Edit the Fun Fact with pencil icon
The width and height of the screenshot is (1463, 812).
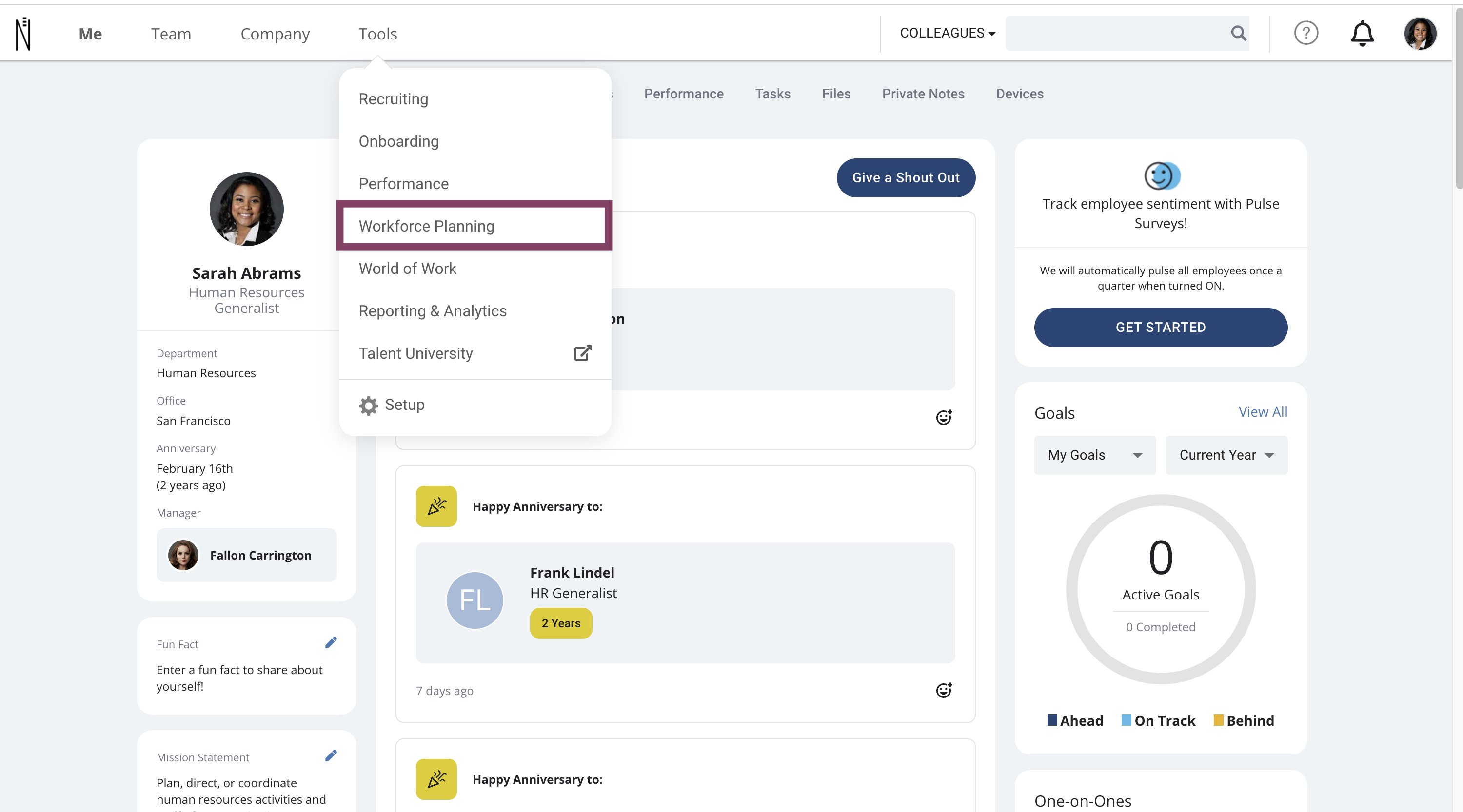point(331,642)
